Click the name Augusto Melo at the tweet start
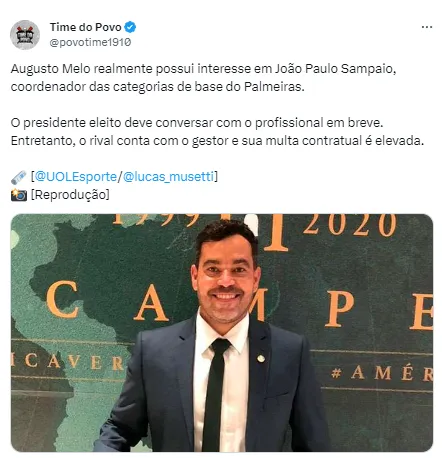Viewport: 442px width, 458px height. pyautogui.click(x=51, y=69)
